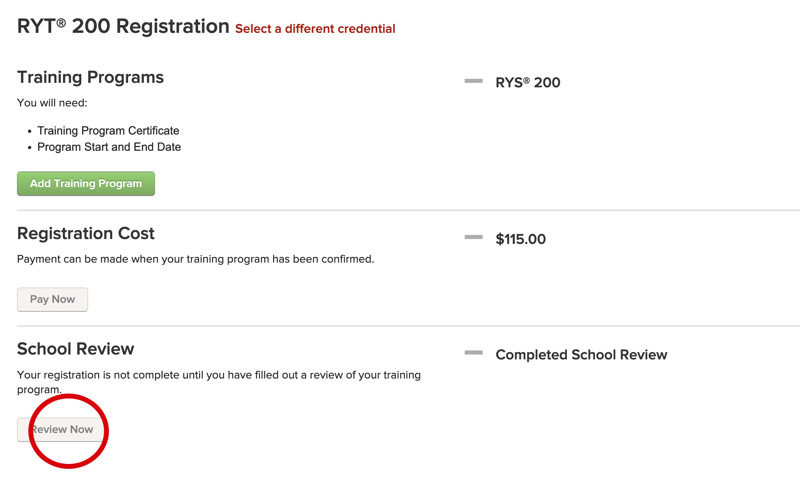Click the Add Training Program button
The image size is (800, 487).
86,184
